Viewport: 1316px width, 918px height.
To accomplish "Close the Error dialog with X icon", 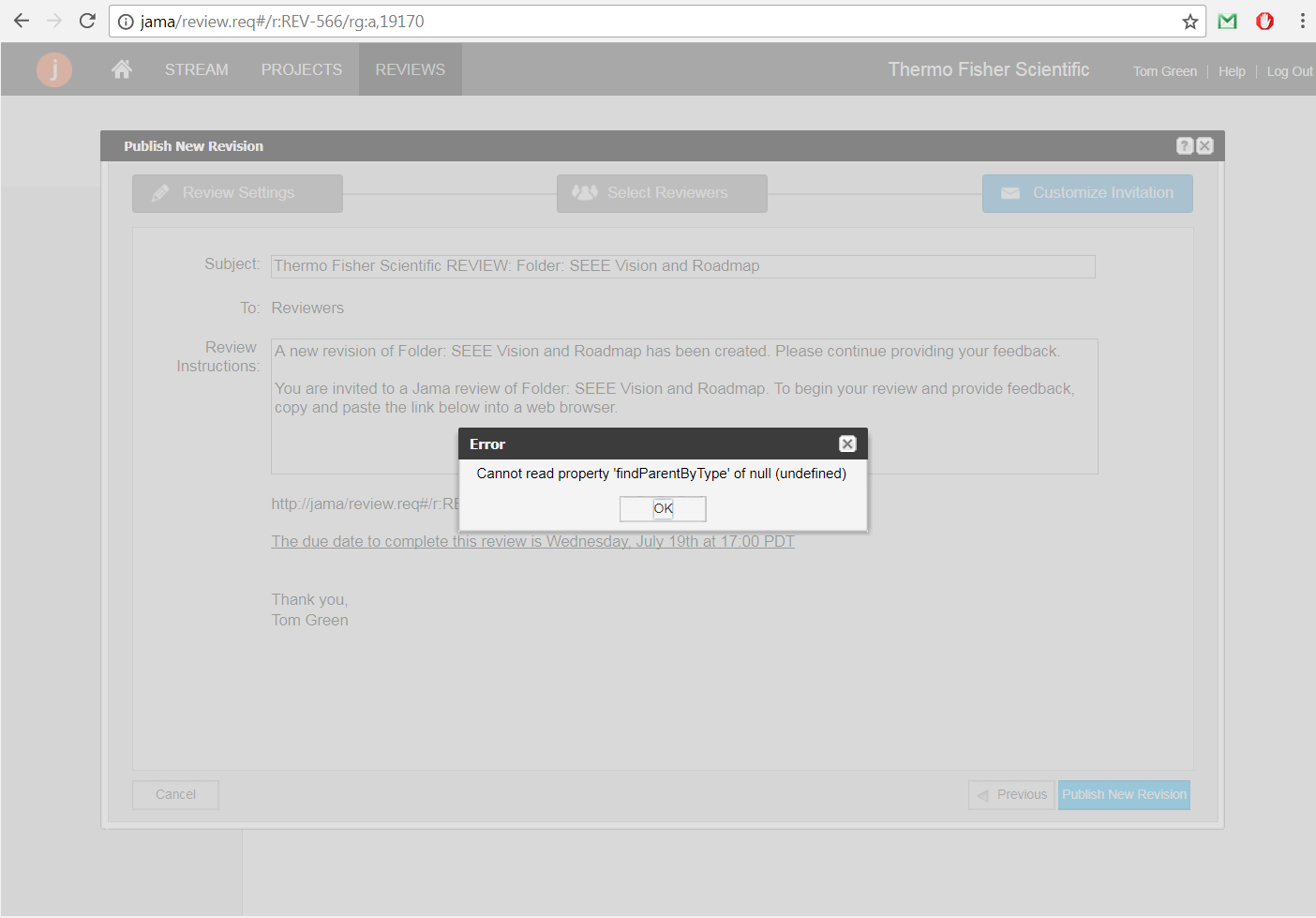I will tap(847, 444).
